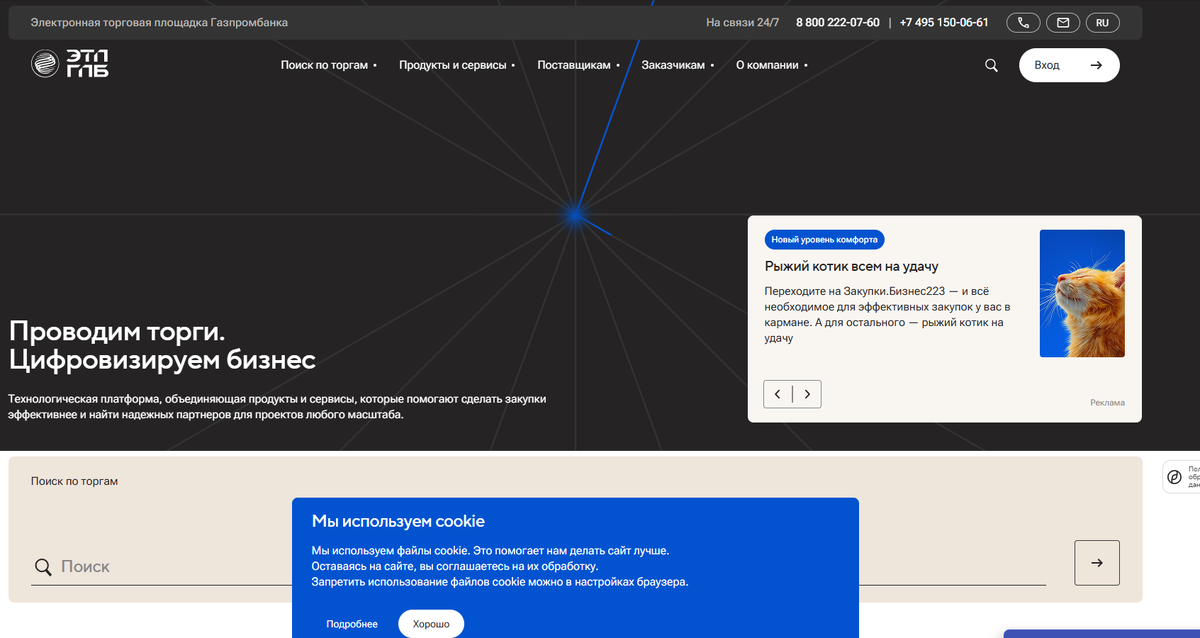Open the phone call icon button
1200x638 pixels.
1023,22
